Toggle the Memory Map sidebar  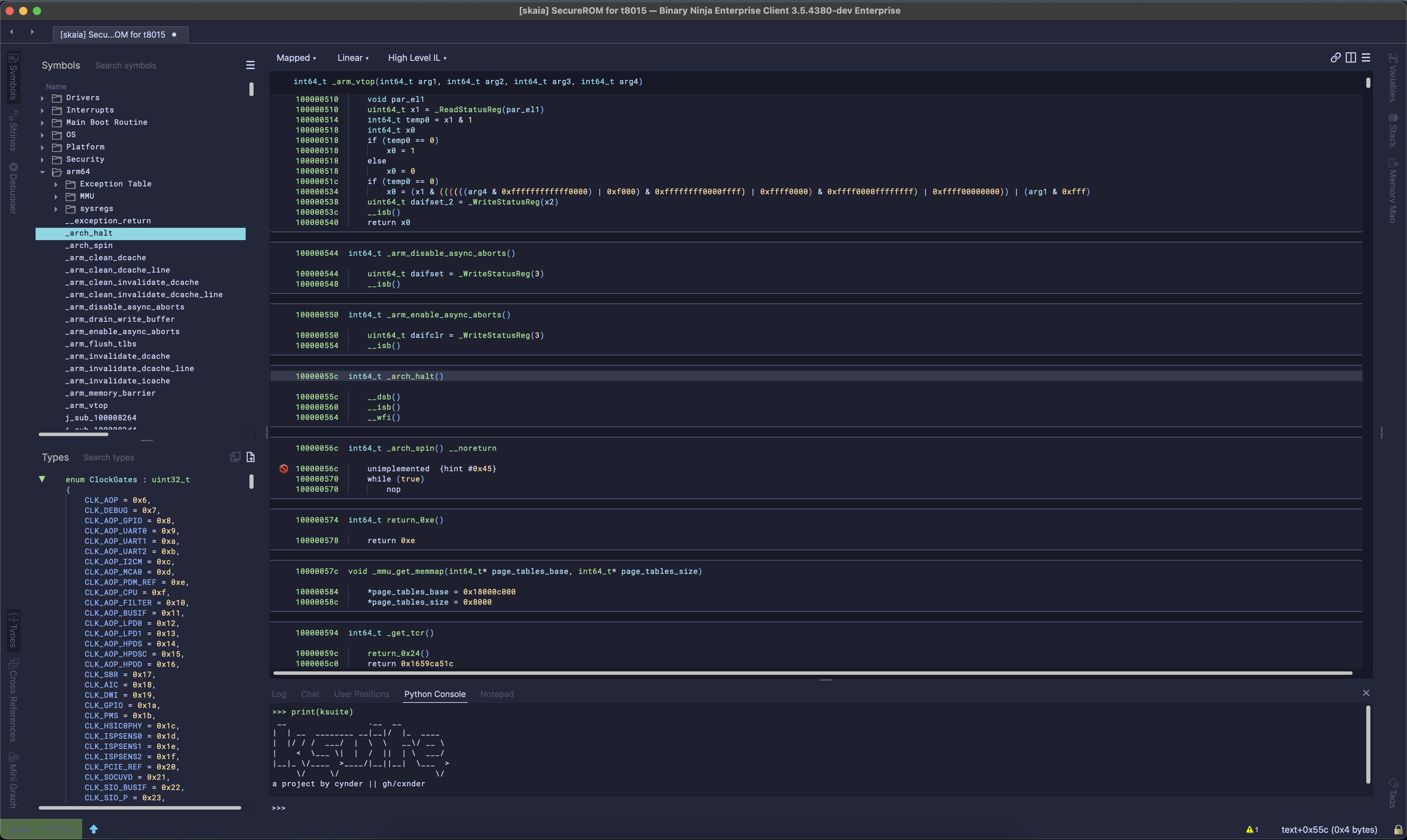[x=1393, y=191]
